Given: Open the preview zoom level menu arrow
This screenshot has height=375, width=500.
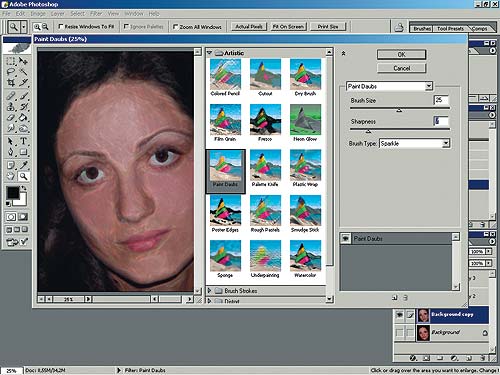Looking at the screenshot, I should click(88, 299).
